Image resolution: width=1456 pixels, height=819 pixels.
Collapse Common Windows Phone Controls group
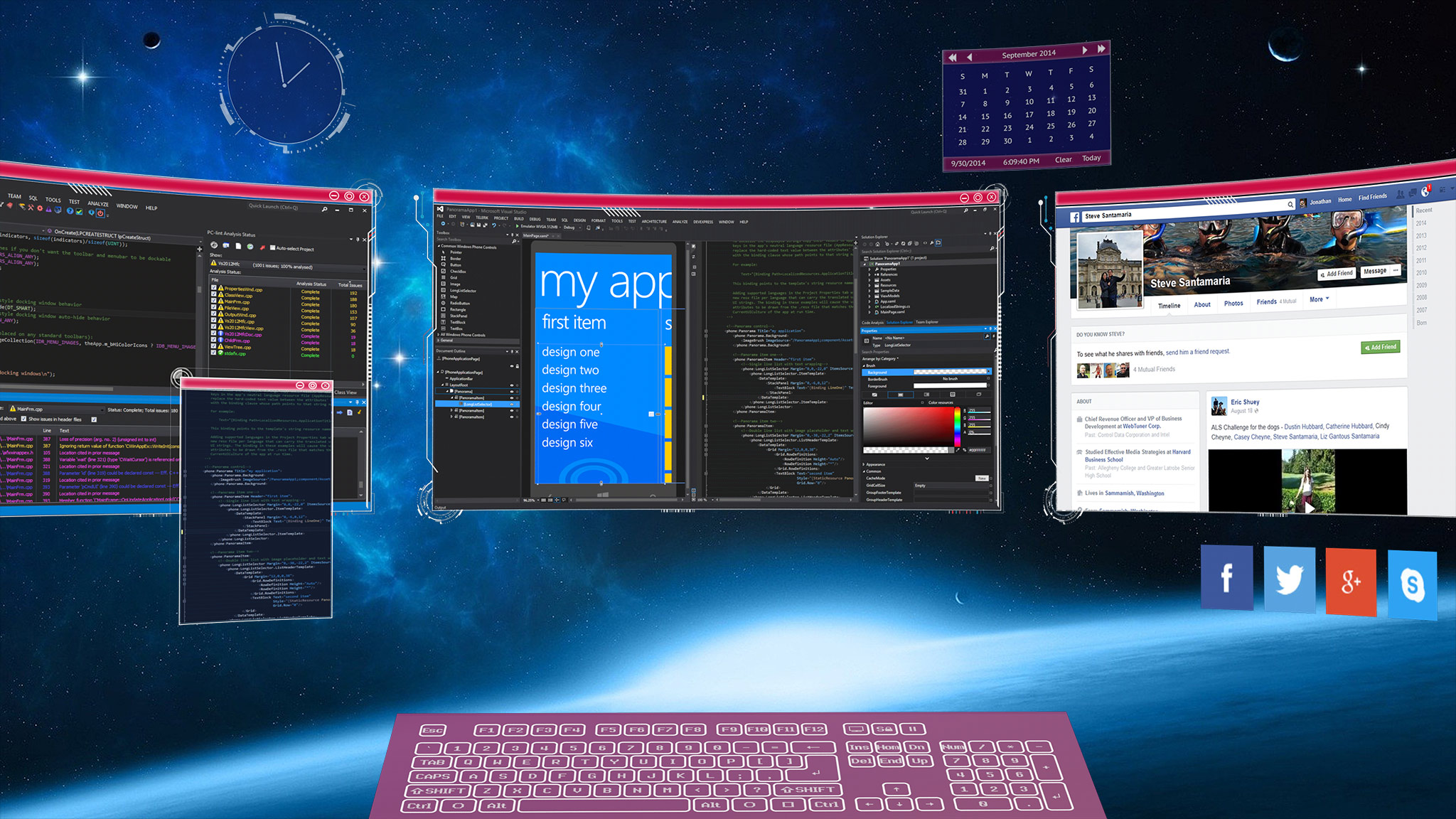coord(438,246)
